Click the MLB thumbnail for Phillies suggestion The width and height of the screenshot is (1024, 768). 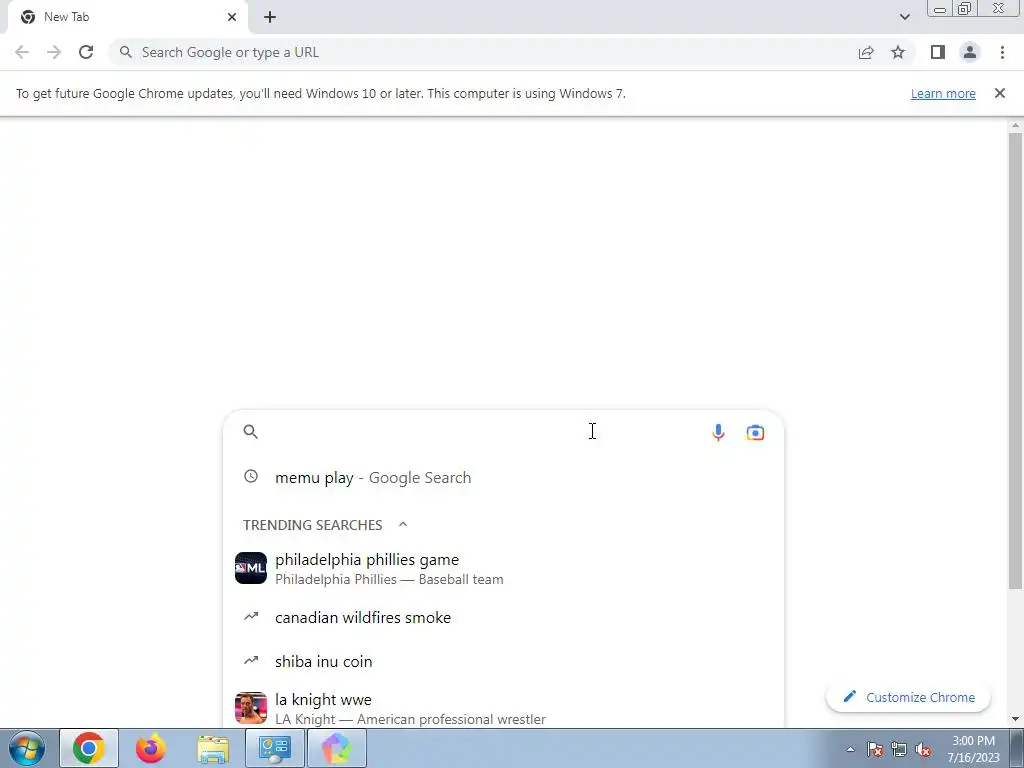coord(251,568)
